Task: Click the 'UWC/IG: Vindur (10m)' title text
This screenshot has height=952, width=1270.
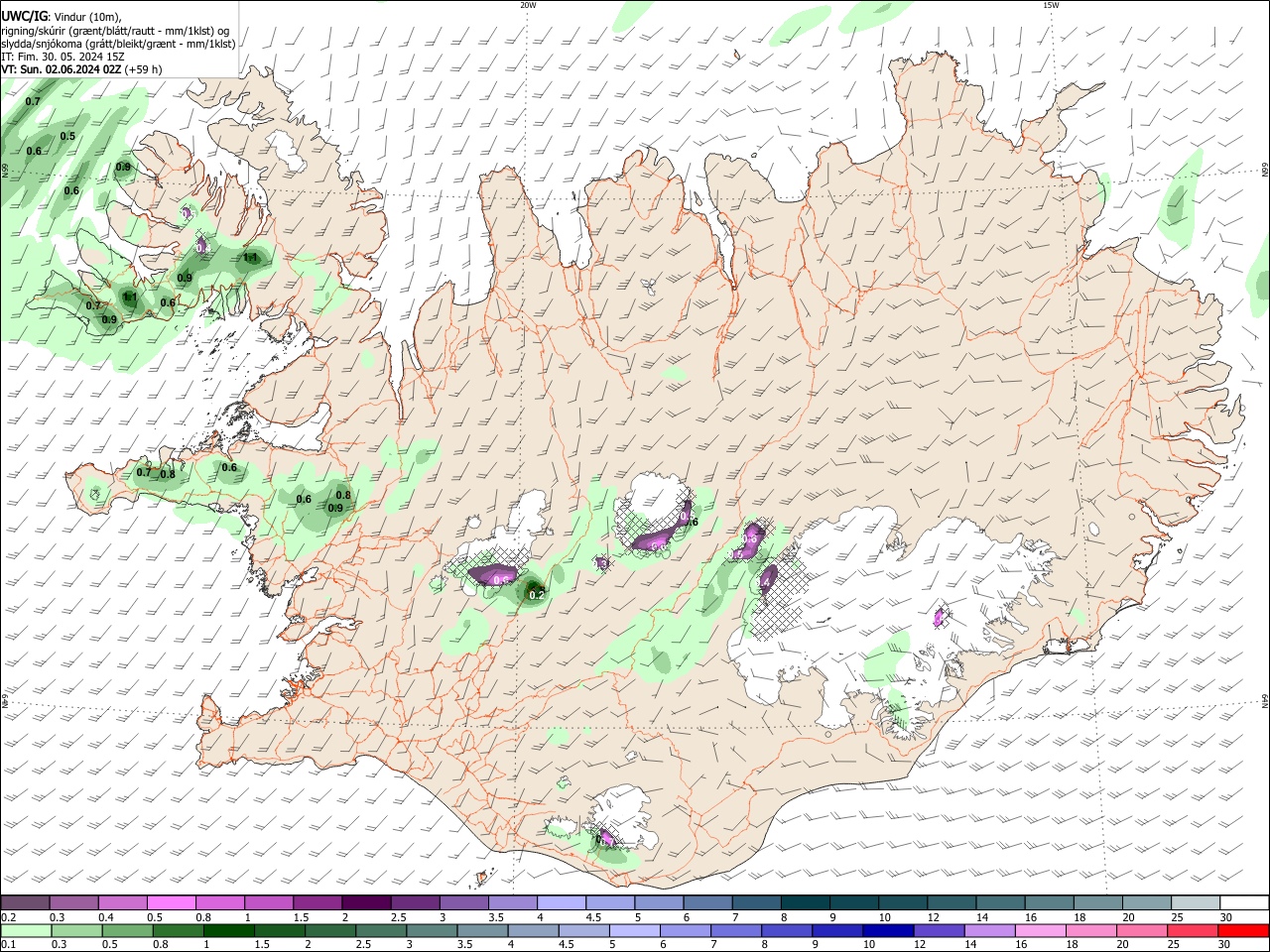Action: pos(62,17)
